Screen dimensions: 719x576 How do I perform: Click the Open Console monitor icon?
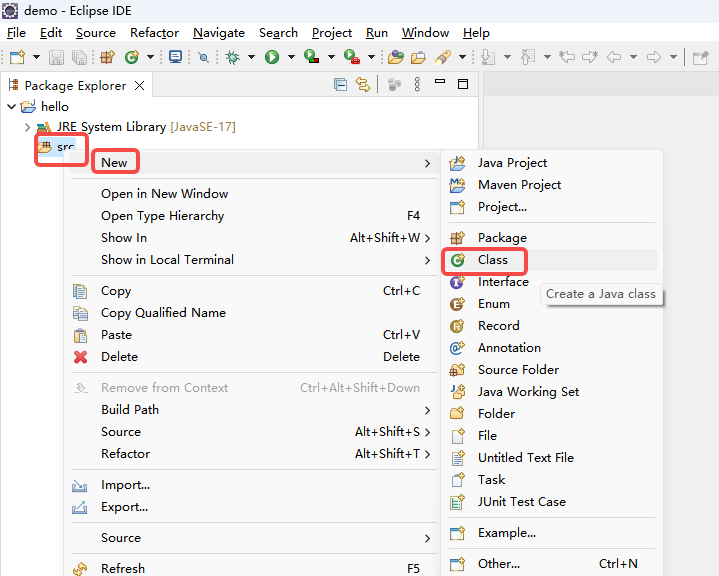[x=175, y=57]
